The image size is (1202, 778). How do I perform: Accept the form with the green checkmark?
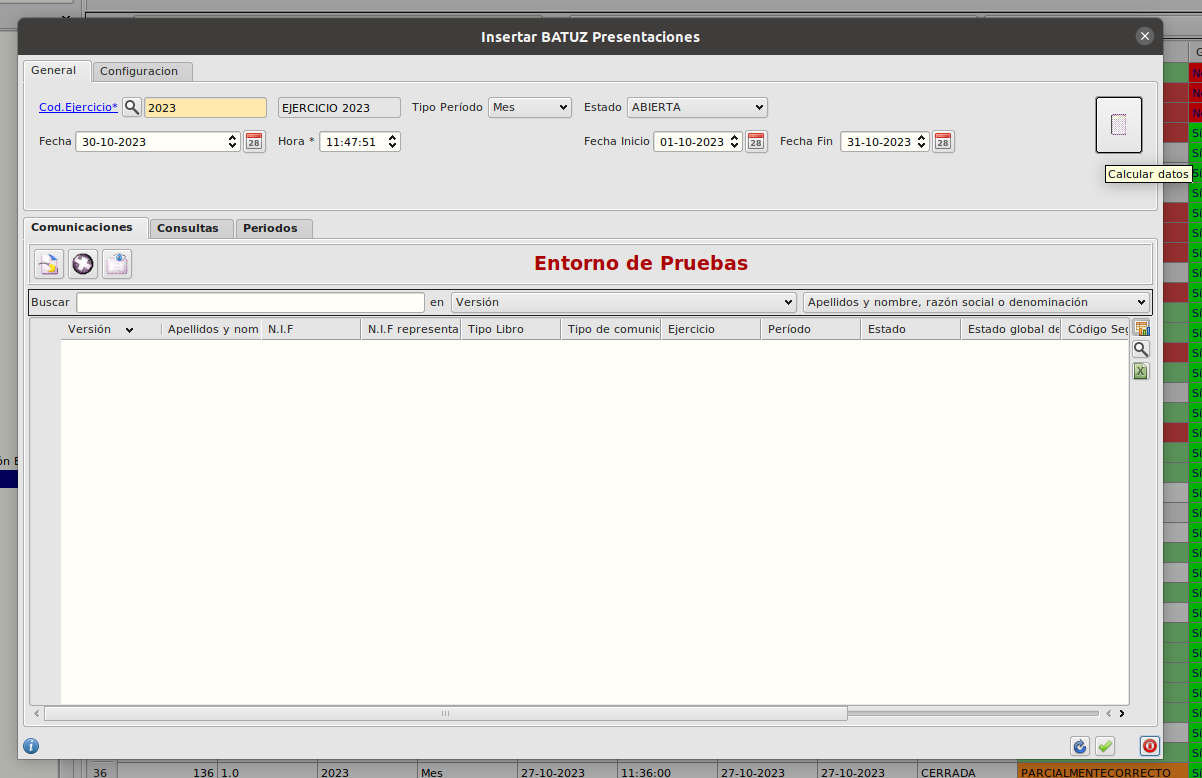pos(1105,746)
